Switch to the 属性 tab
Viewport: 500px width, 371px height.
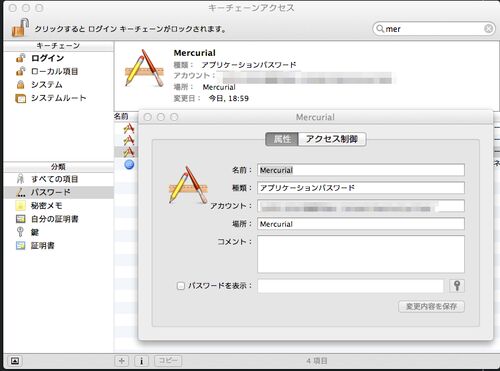click(x=282, y=139)
